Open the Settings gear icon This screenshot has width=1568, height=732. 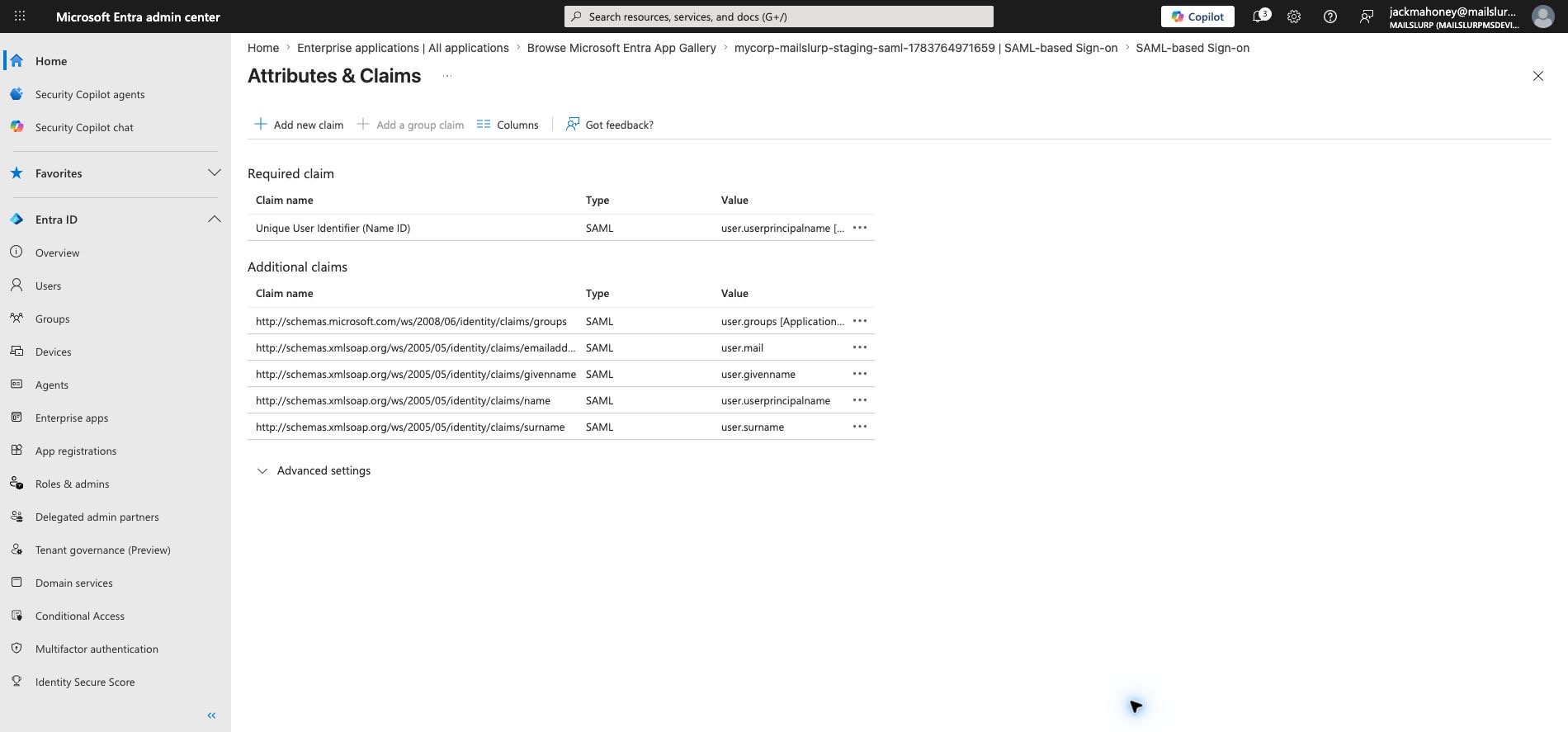click(1294, 17)
